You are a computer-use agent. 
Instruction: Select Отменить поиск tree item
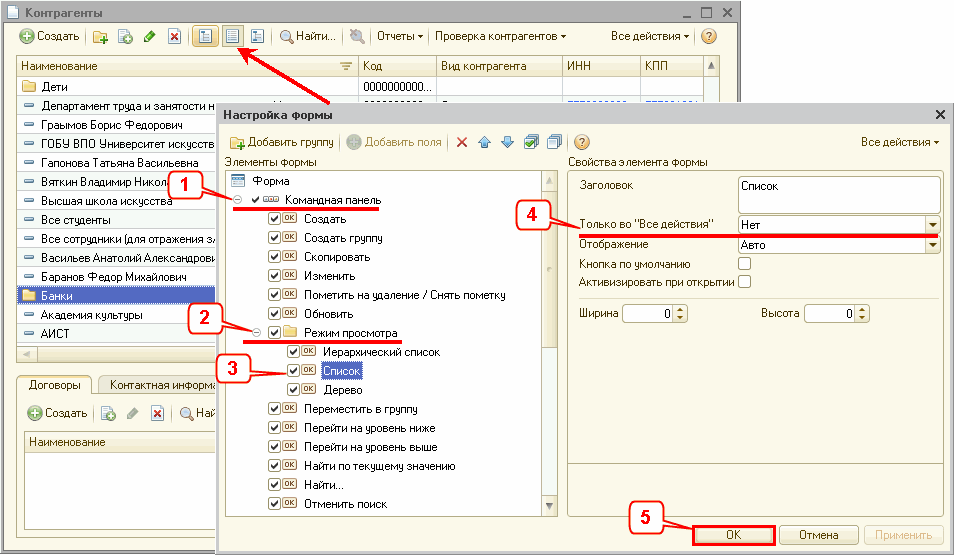pyautogui.click(x=345, y=504)
